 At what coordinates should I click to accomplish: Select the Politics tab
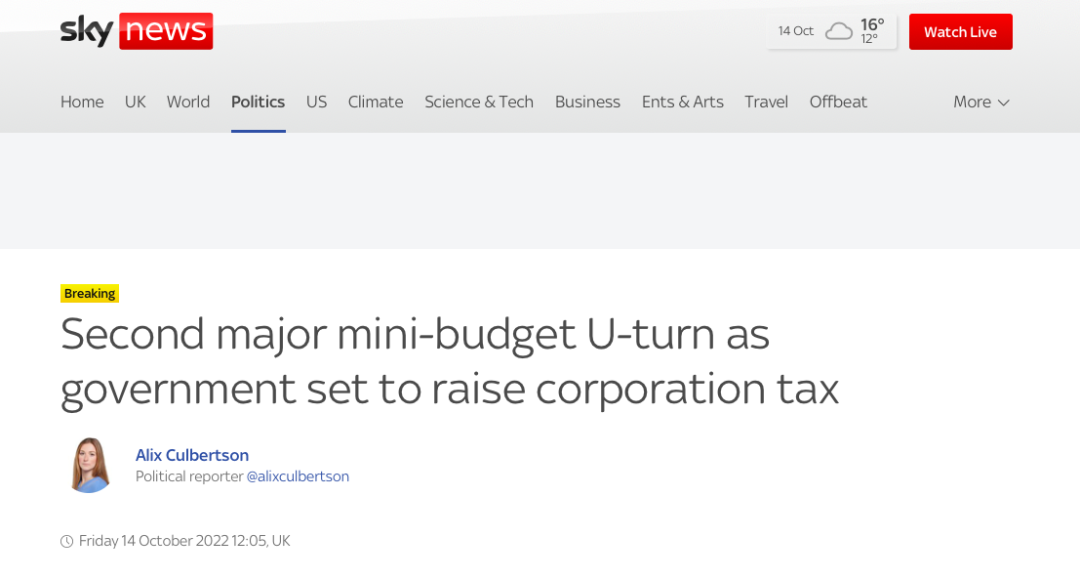[x=258, y=102]
